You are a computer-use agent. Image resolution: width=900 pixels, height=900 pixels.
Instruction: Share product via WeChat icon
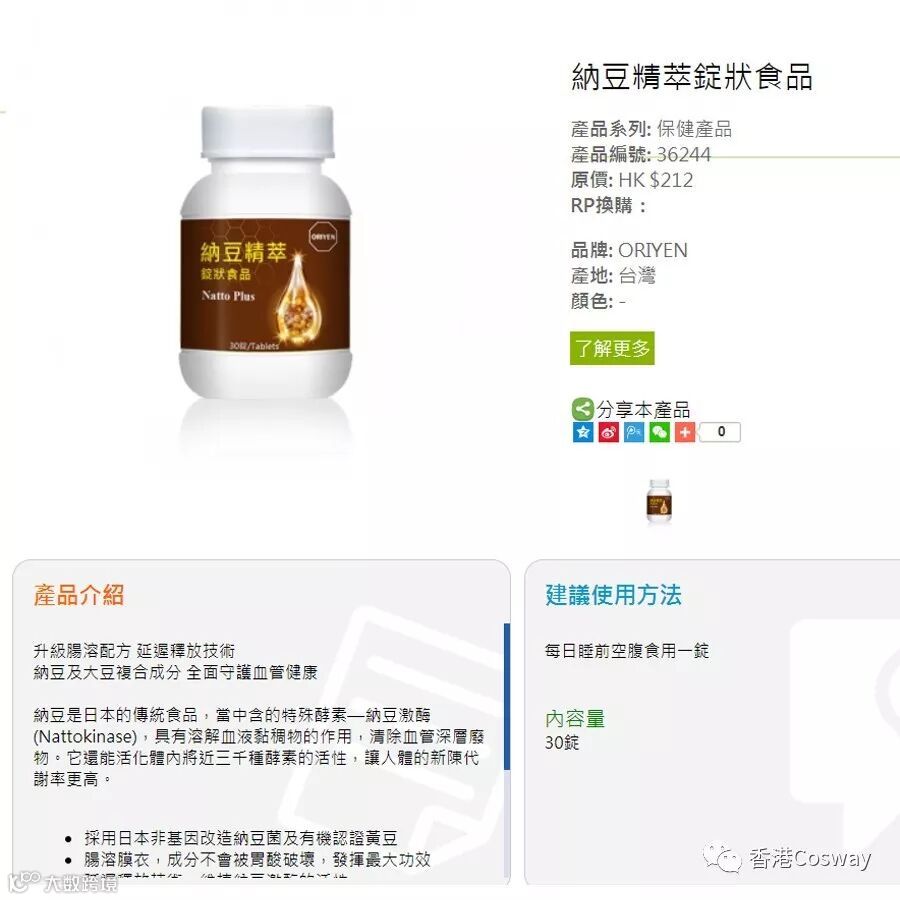[x=660, y=432]
